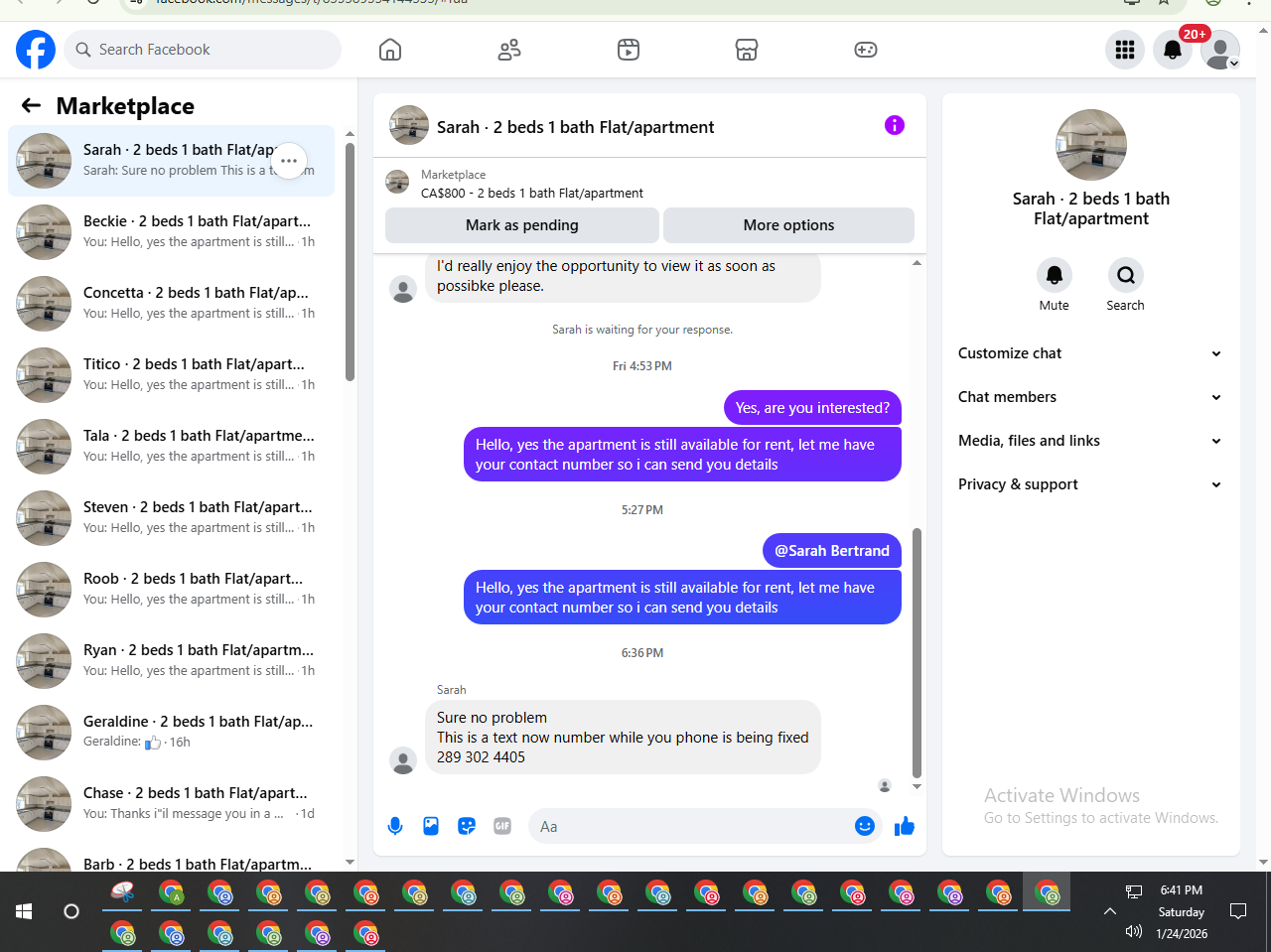Viewport: 1271px width, 952px height.
Task: Focus the Aa message input field
Action: tap(690, 826)
